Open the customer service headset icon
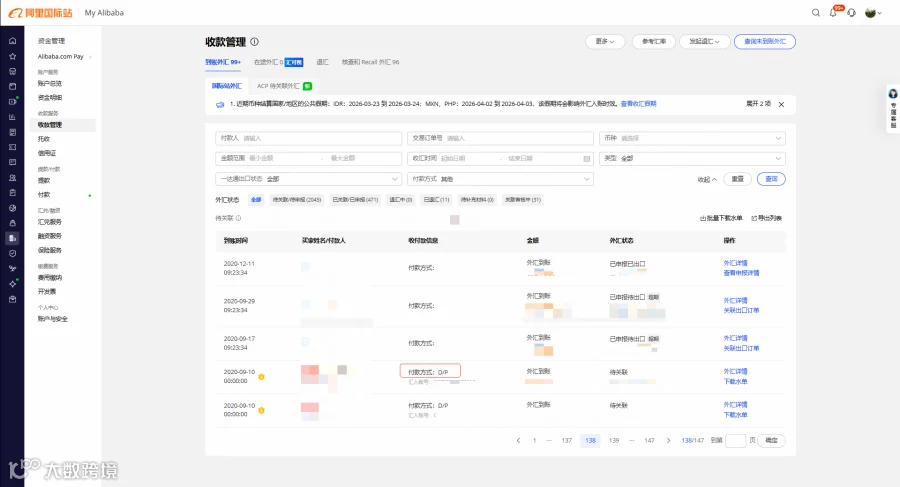The image size is (900, 487). (x=851, y=13)
